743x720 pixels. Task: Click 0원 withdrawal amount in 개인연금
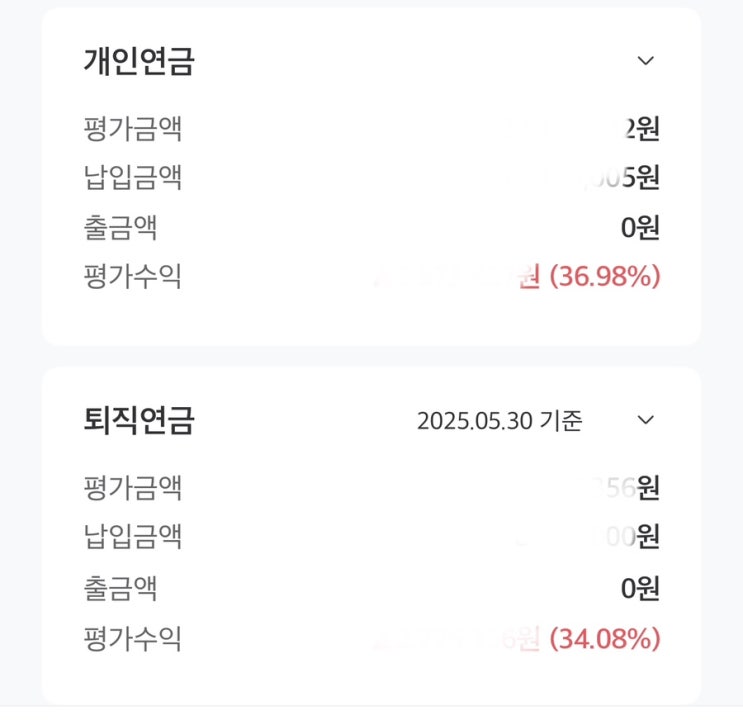coord(640,228)
